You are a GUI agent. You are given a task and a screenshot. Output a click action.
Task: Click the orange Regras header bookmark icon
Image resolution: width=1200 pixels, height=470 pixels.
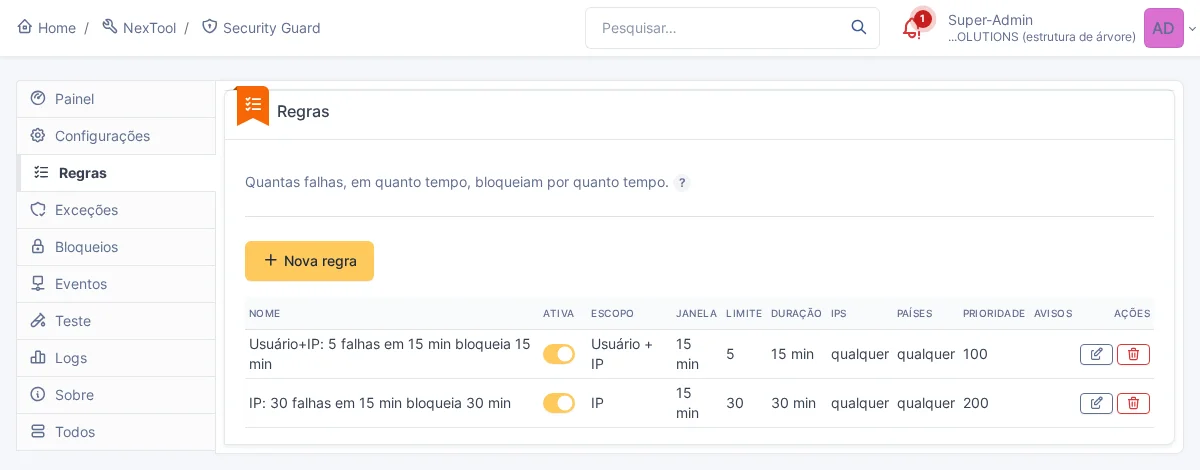(253, 105)
